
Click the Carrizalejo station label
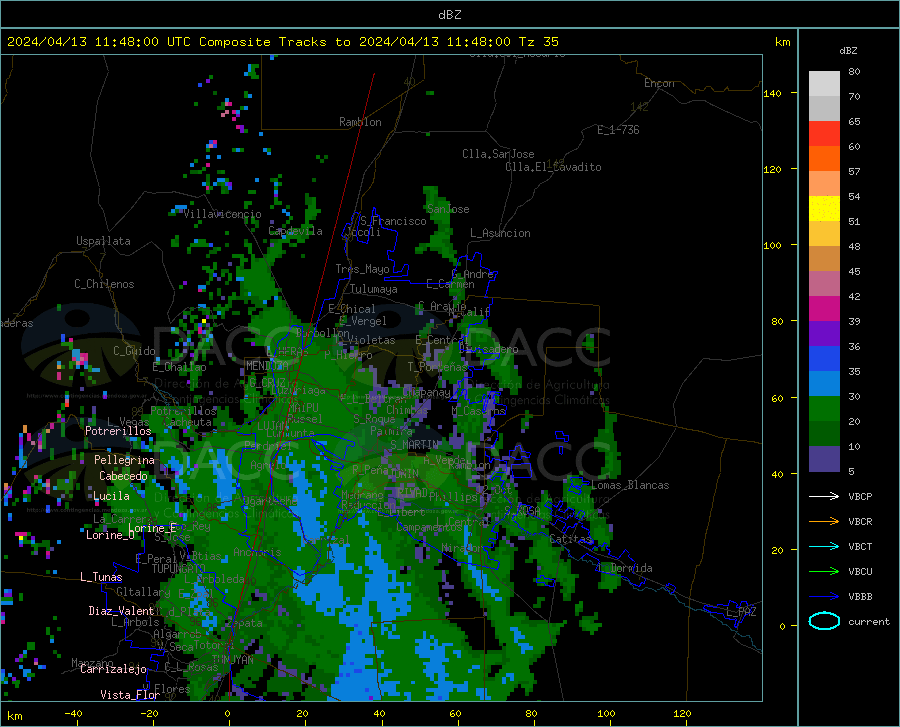pyautogui.click(x=113, y=669)
